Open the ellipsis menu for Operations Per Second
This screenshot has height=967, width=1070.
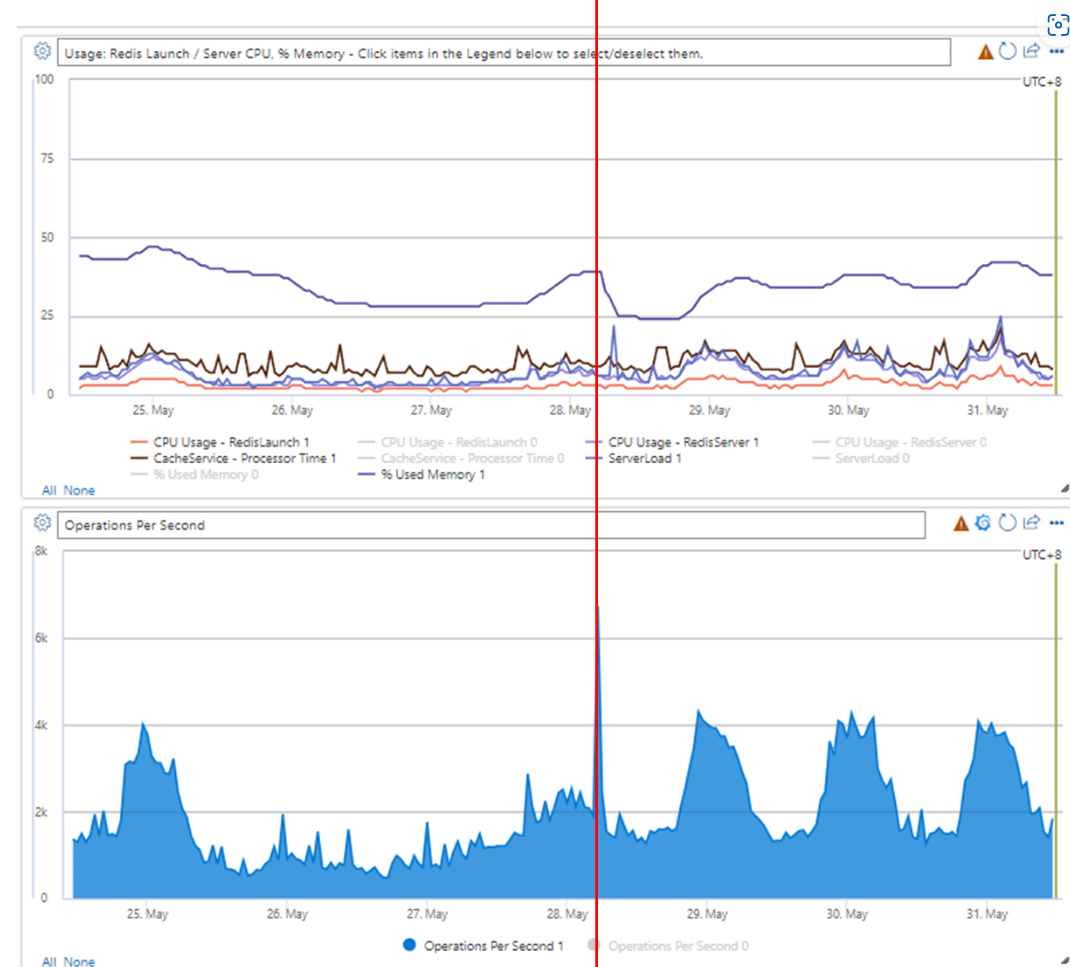1056,521
